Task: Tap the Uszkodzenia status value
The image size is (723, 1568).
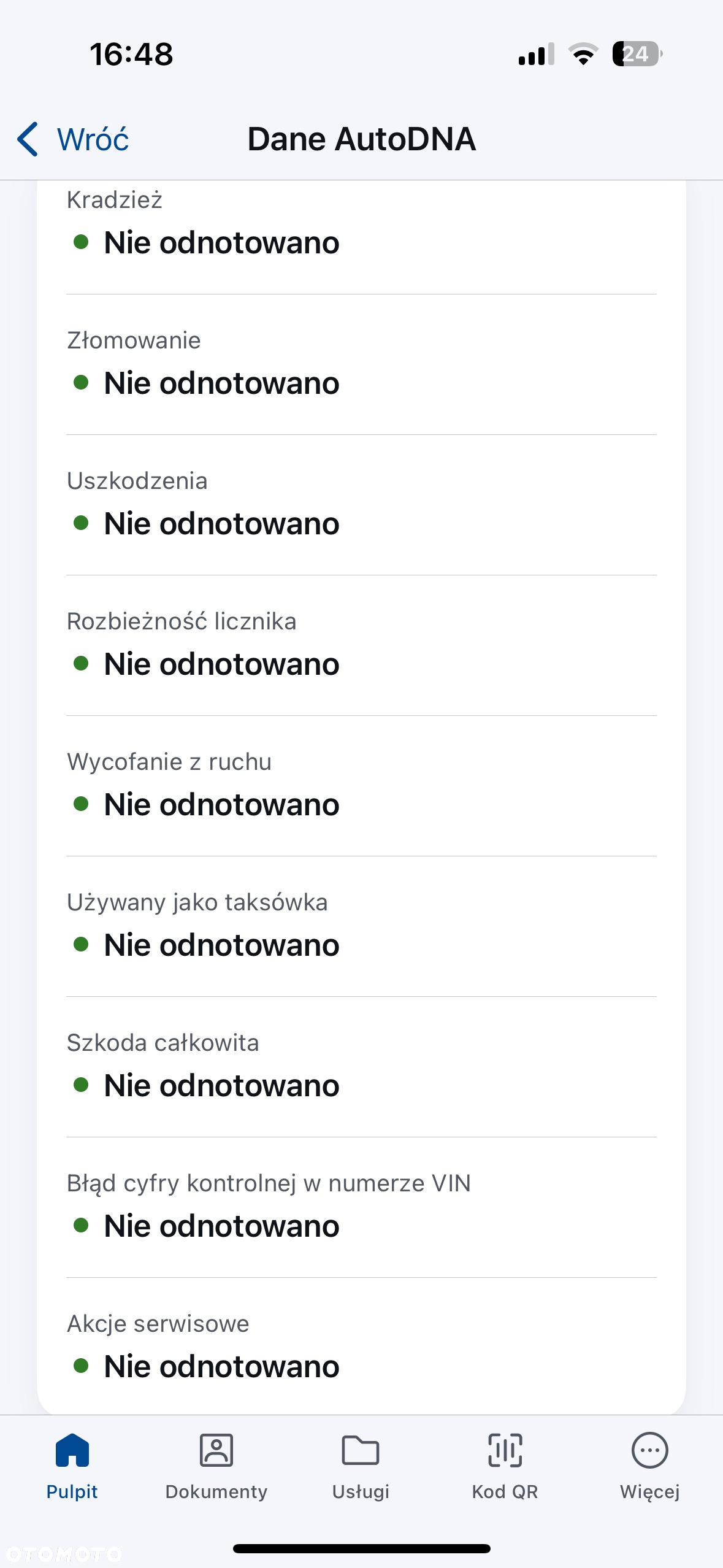Action: [x=221, y=523]
